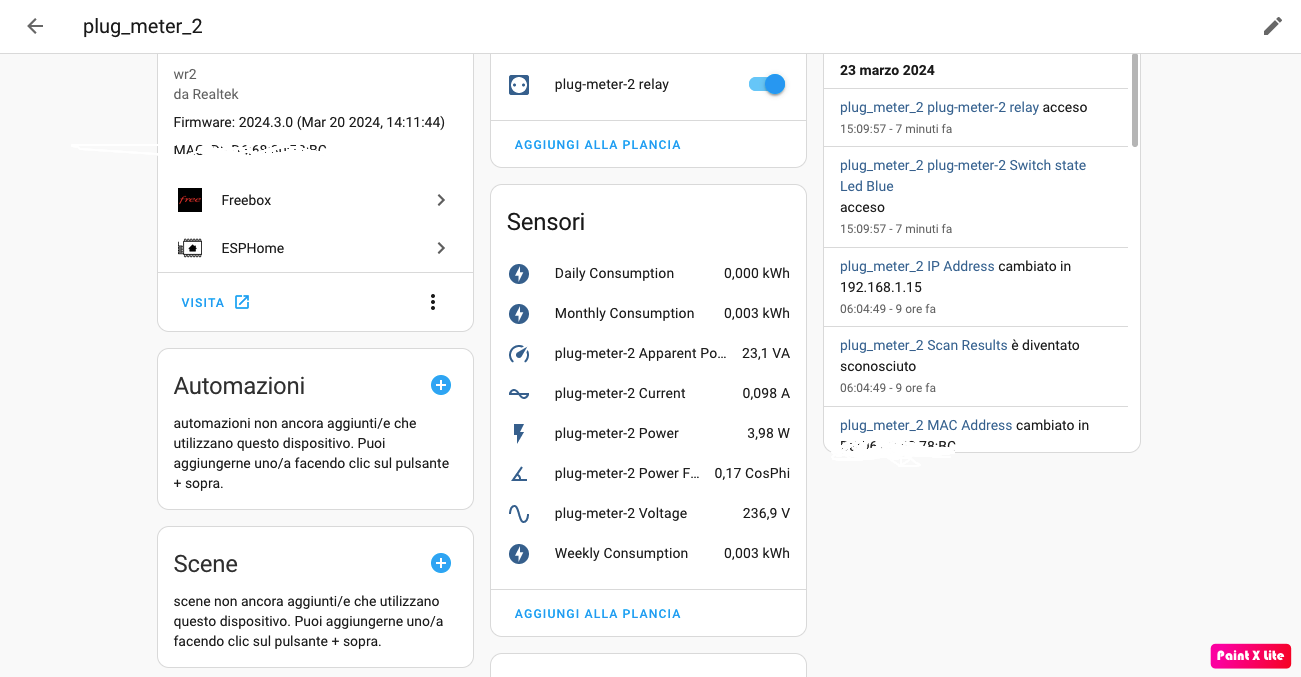Select Weekly Consumption sensor label
This screenshot has width=1301, height=677.
coord(621,553)
